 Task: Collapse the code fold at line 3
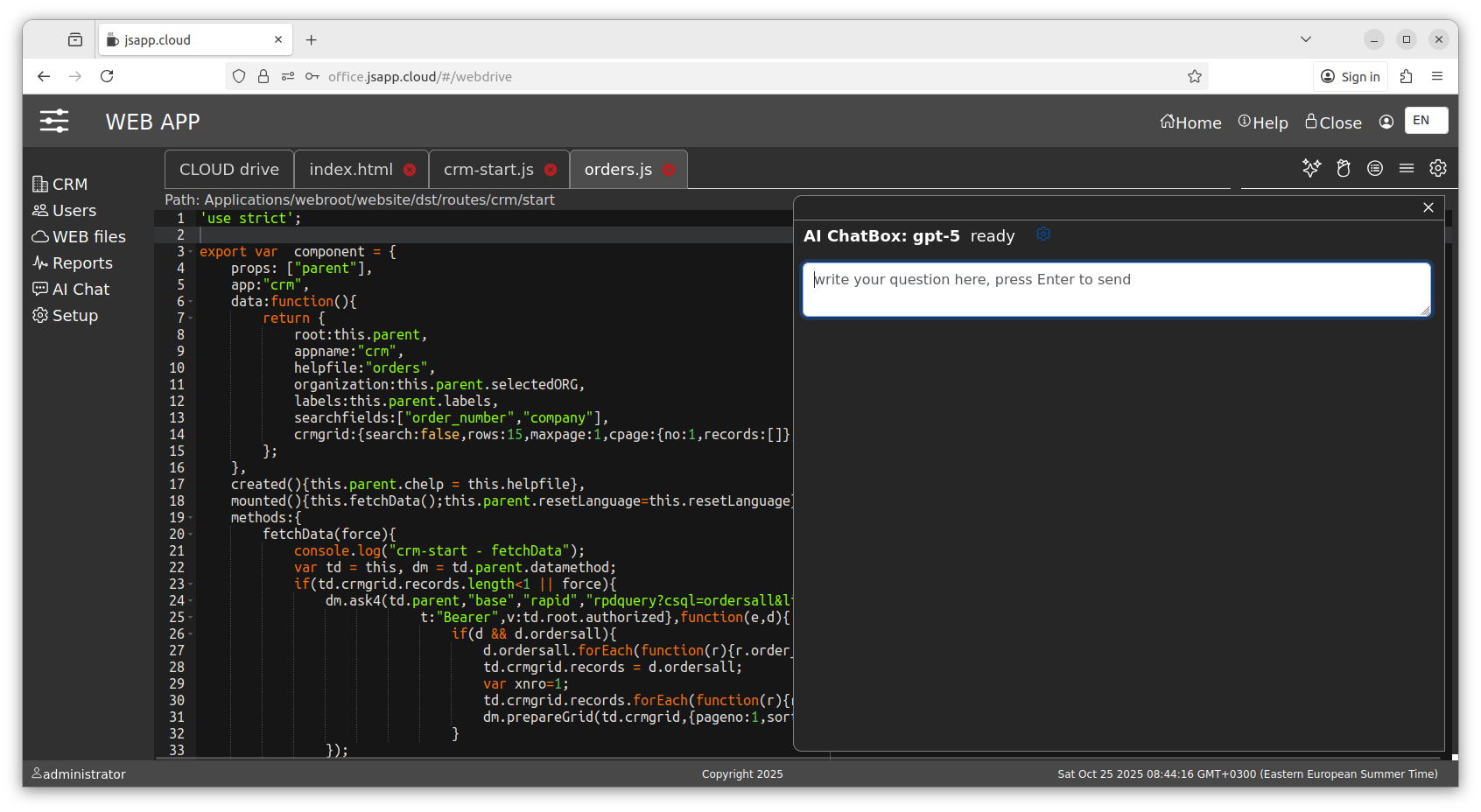(191, 252)
